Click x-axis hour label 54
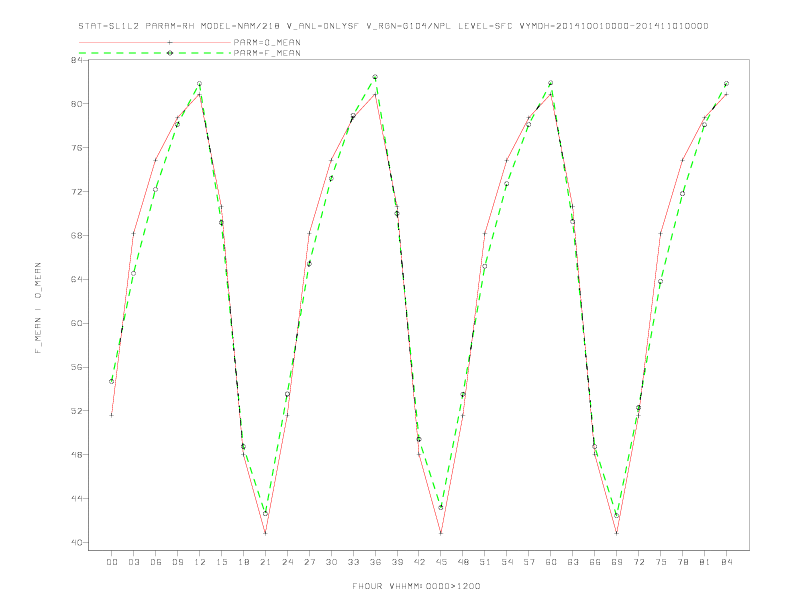The width and height of the screenshot is (792, 612). click(507, 562)
